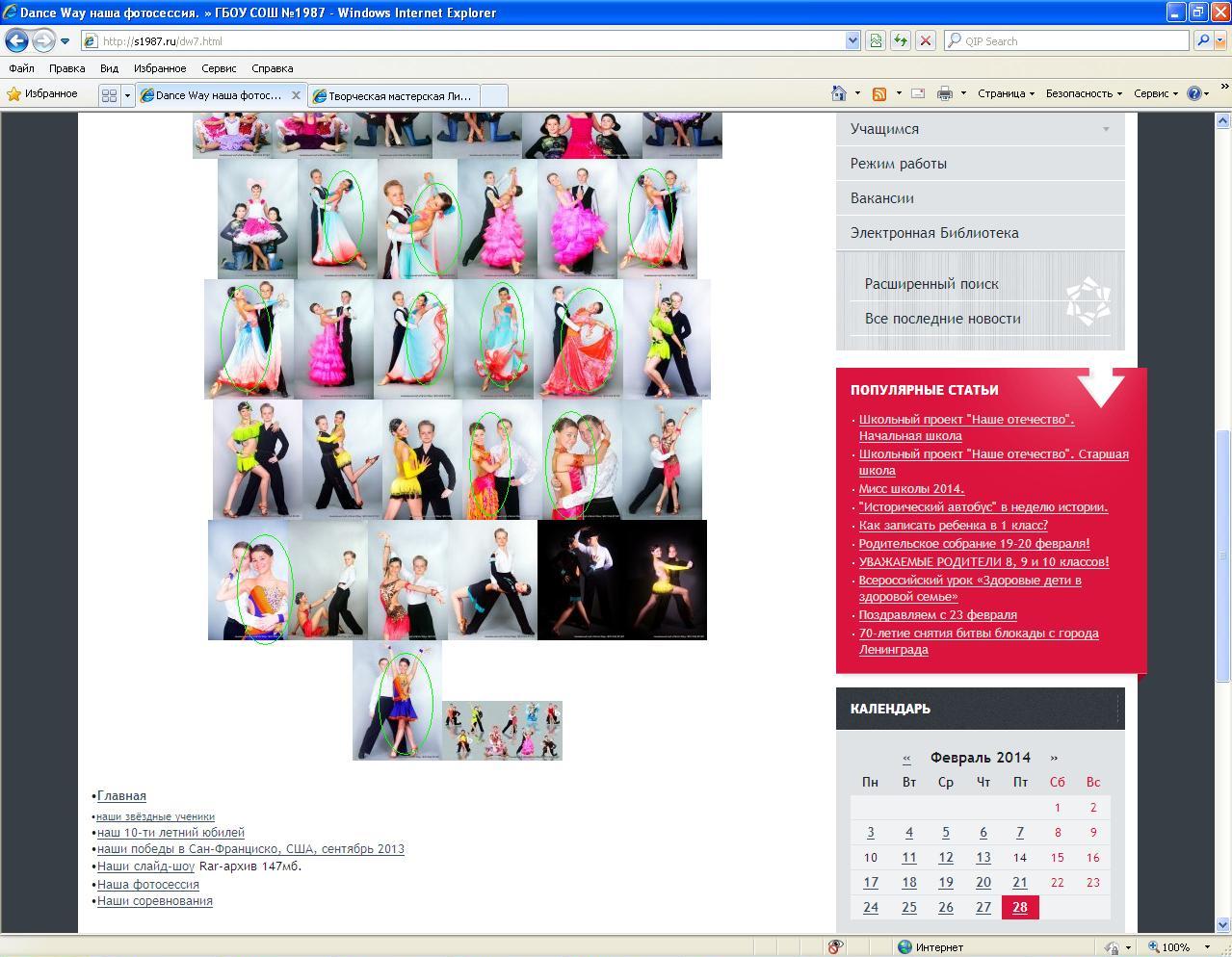Viewport: 1232px width, 957px height.
Task: Open the Страница toolbar menu
Action: 1006,93
